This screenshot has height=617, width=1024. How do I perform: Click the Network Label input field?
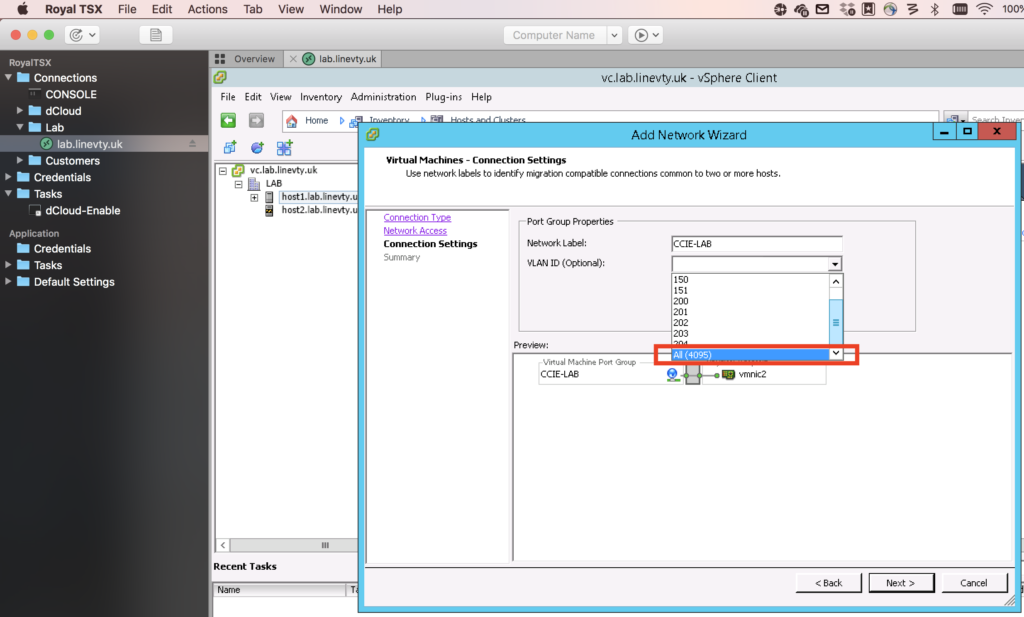[757, 244]
